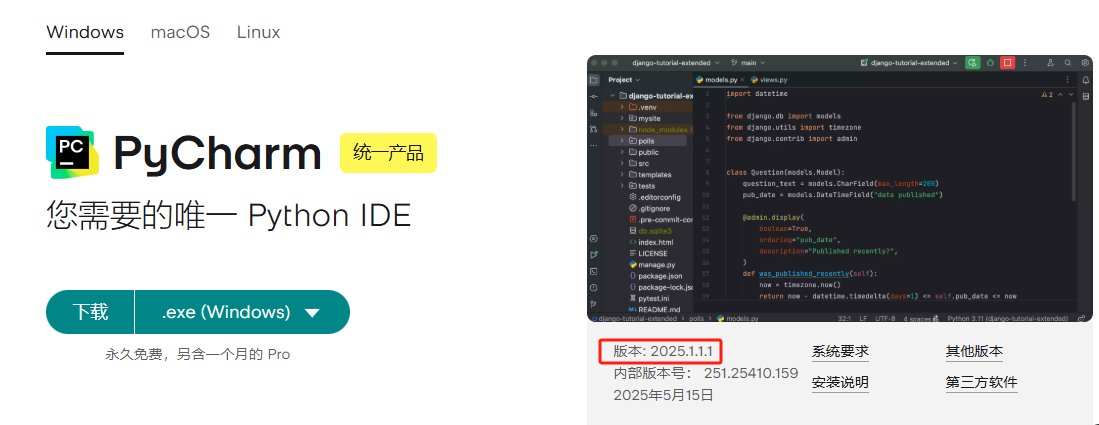The image size is (1099, 425).
Task: Click the build number 251.25410.159
Action: [x=751, y=373]
